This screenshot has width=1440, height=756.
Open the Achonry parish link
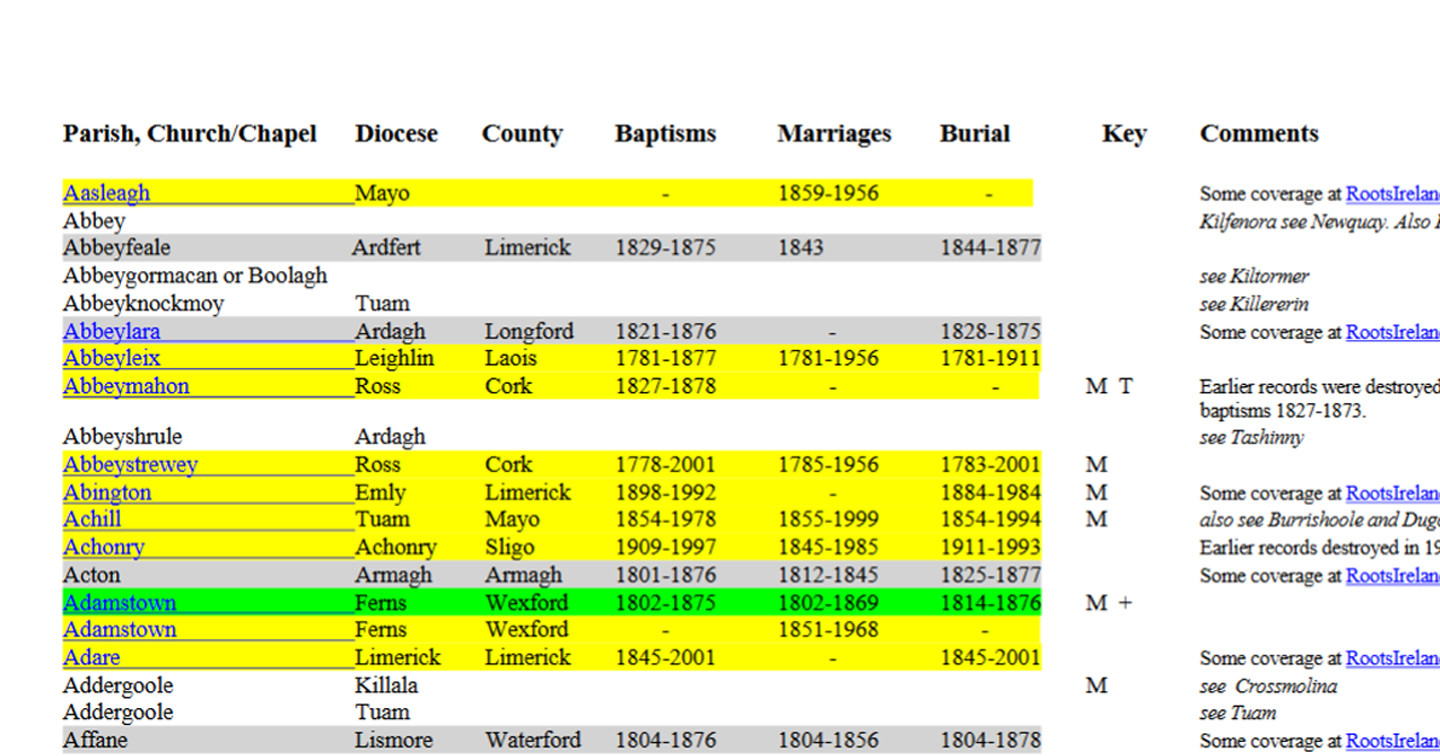pos(104,547)
